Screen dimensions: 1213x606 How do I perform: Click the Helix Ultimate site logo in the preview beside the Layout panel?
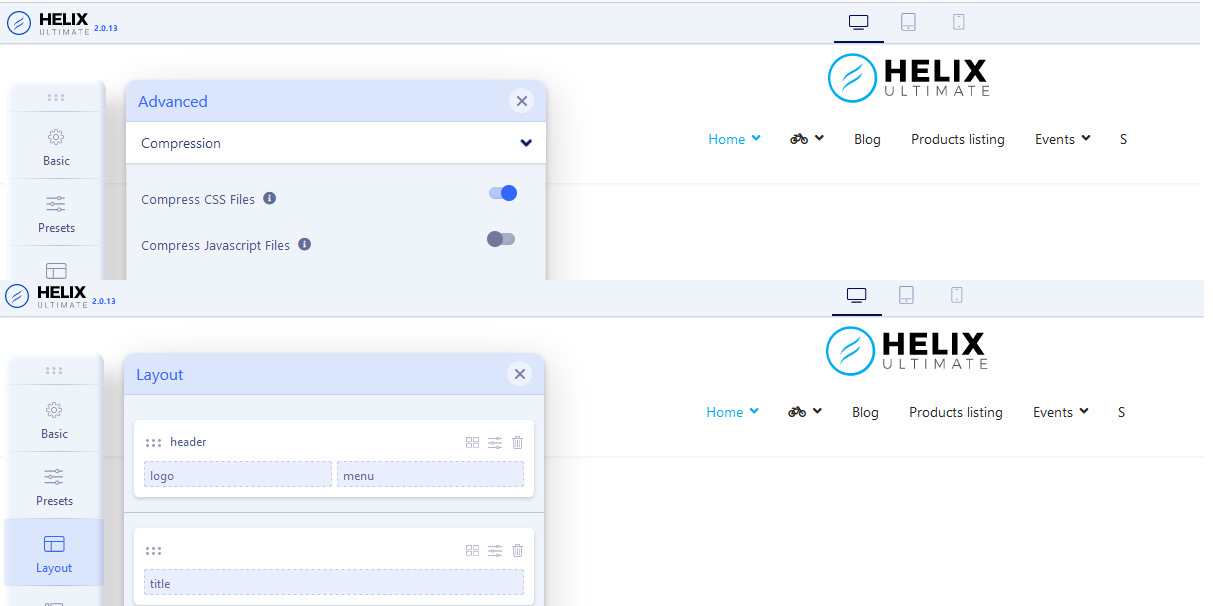pos(906,350)
